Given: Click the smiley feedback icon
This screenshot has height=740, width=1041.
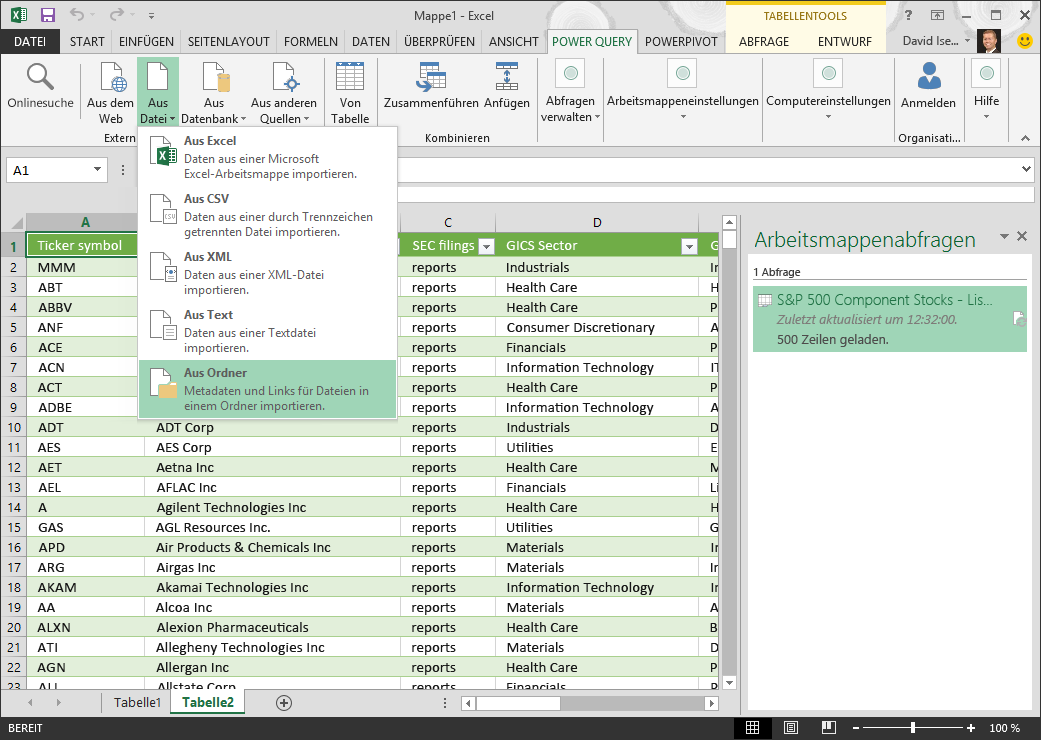Looking at the screenshot, I should coord(1025,41).
